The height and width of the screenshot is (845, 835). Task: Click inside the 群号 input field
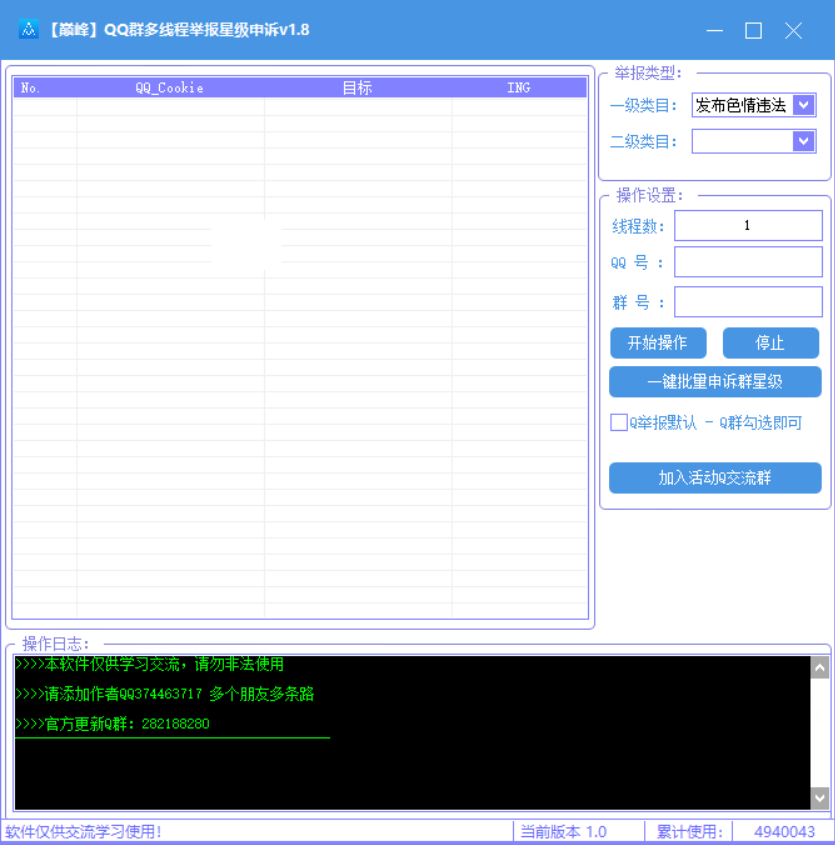click(x=748, y=301)
